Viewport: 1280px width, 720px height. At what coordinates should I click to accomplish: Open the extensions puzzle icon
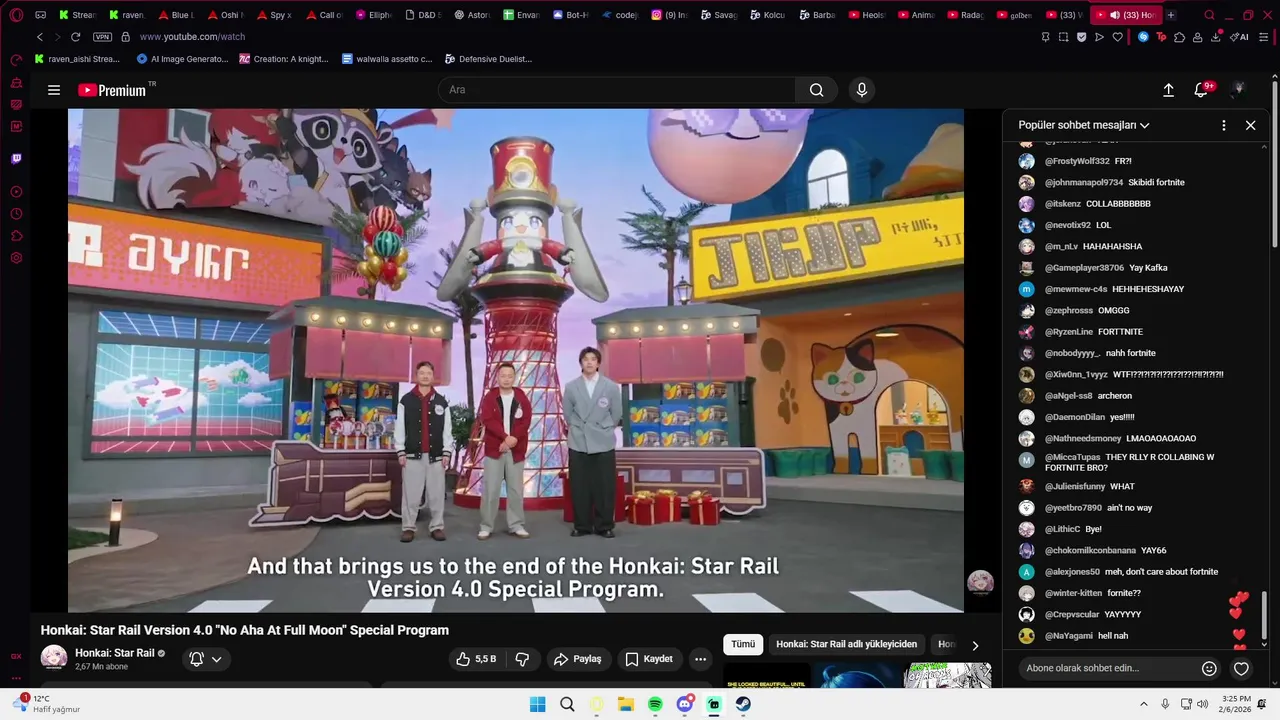1179,37
